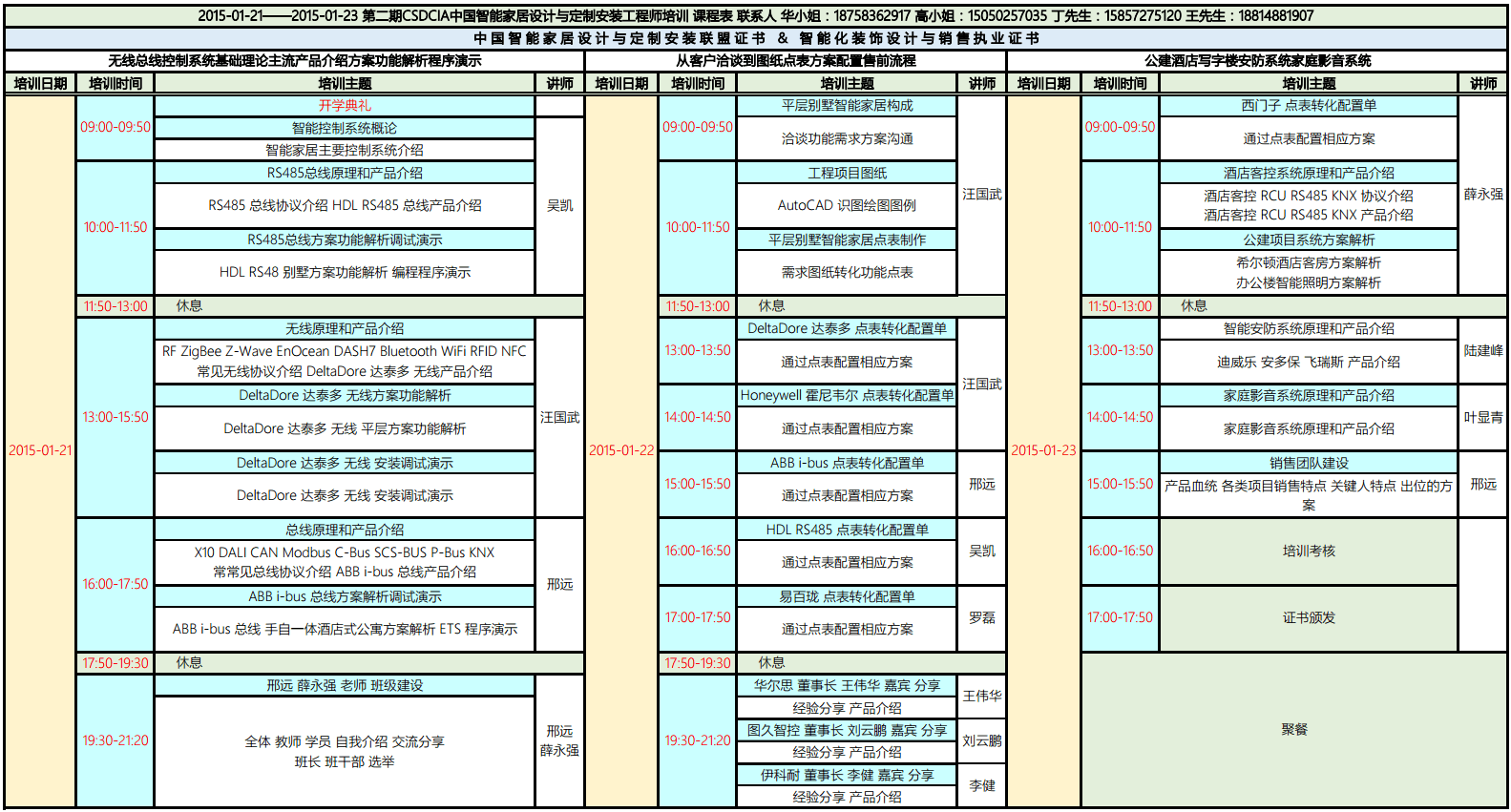Screen dimensions: 1511x812
Task: Click the 2015-01-23 date cell
Action: (x=1043, y=450)
